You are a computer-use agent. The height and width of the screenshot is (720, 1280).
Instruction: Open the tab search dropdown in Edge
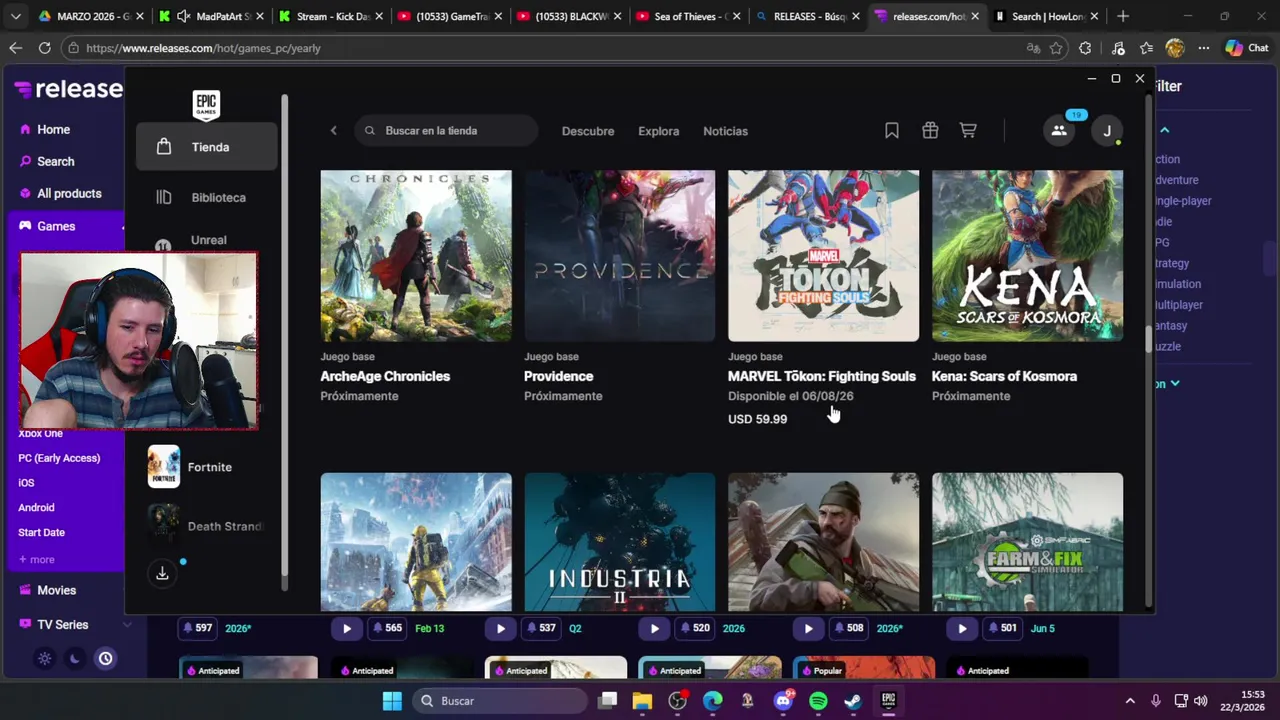pos(15,16)
